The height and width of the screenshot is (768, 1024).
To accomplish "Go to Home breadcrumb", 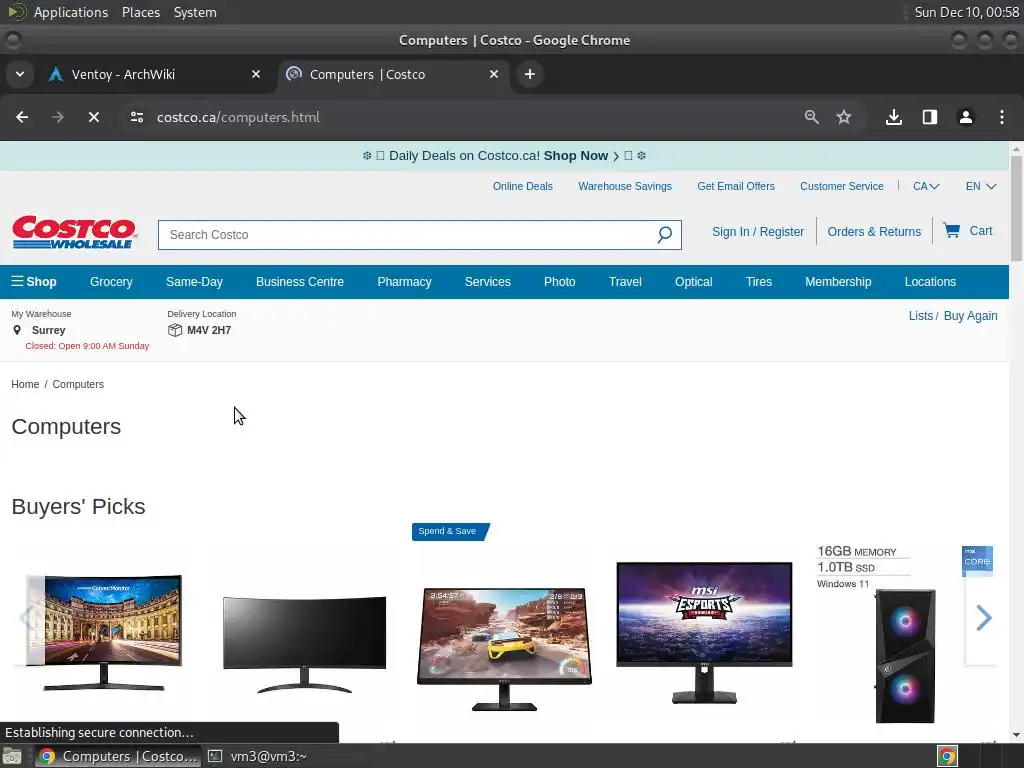I will point(25,385).
